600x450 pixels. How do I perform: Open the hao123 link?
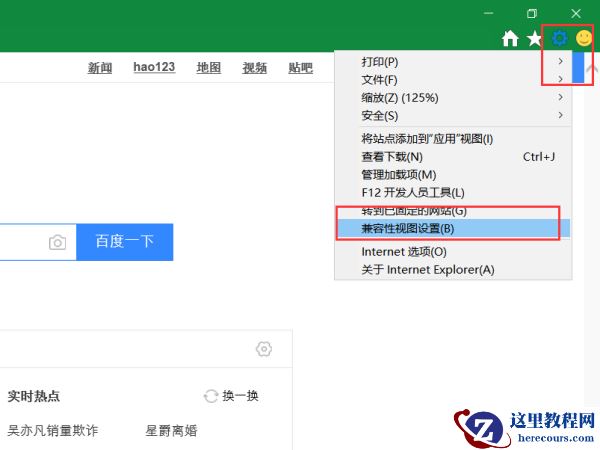[154, 67]
